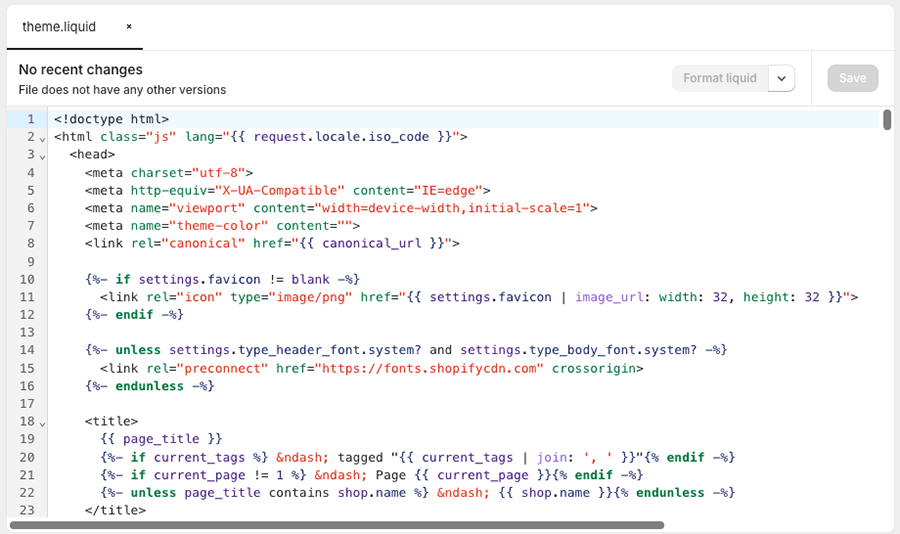
Task: Close the theme.liquid tab
Action: point(129,26)
